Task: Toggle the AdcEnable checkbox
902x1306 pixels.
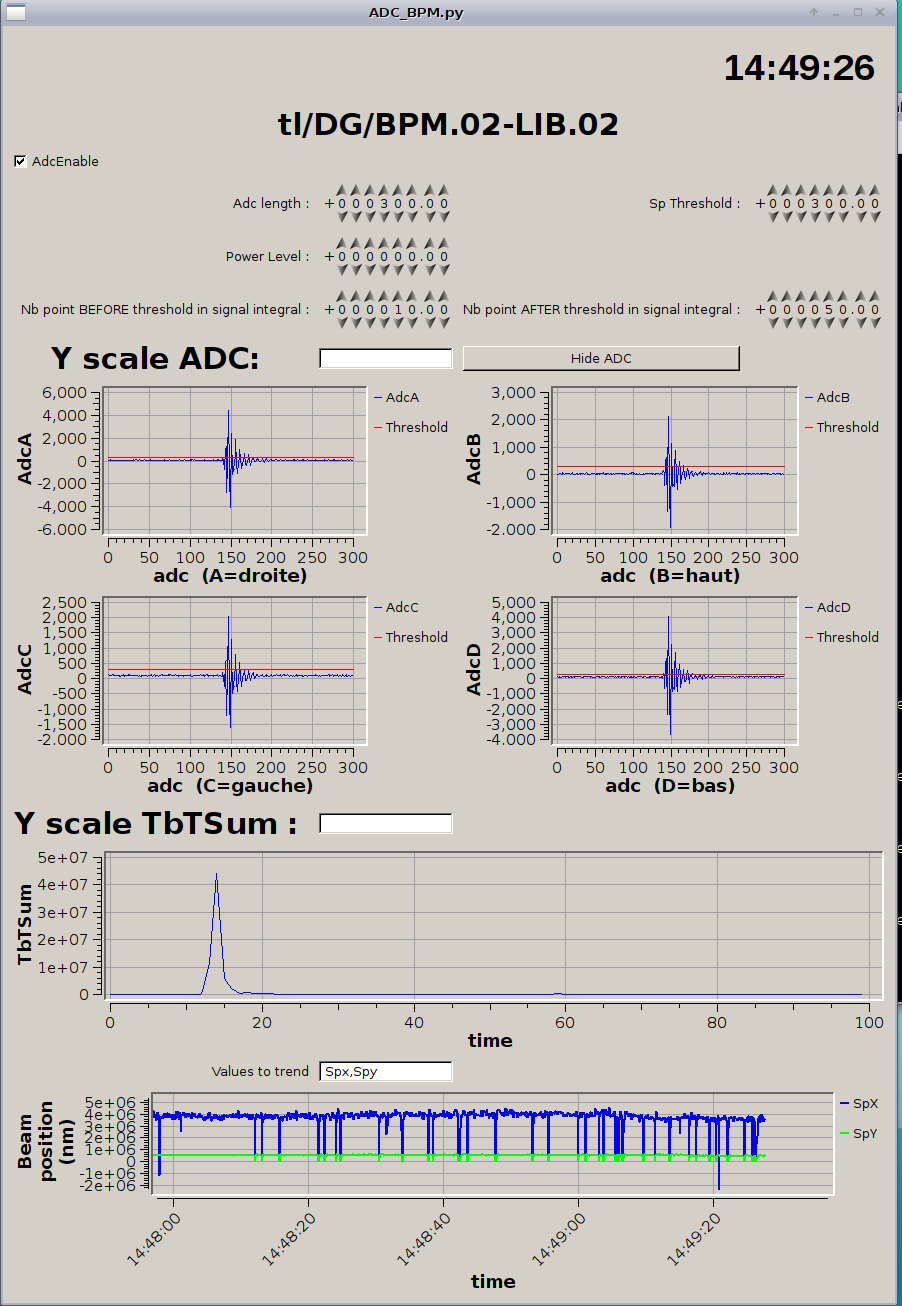Action: (21, 161)
